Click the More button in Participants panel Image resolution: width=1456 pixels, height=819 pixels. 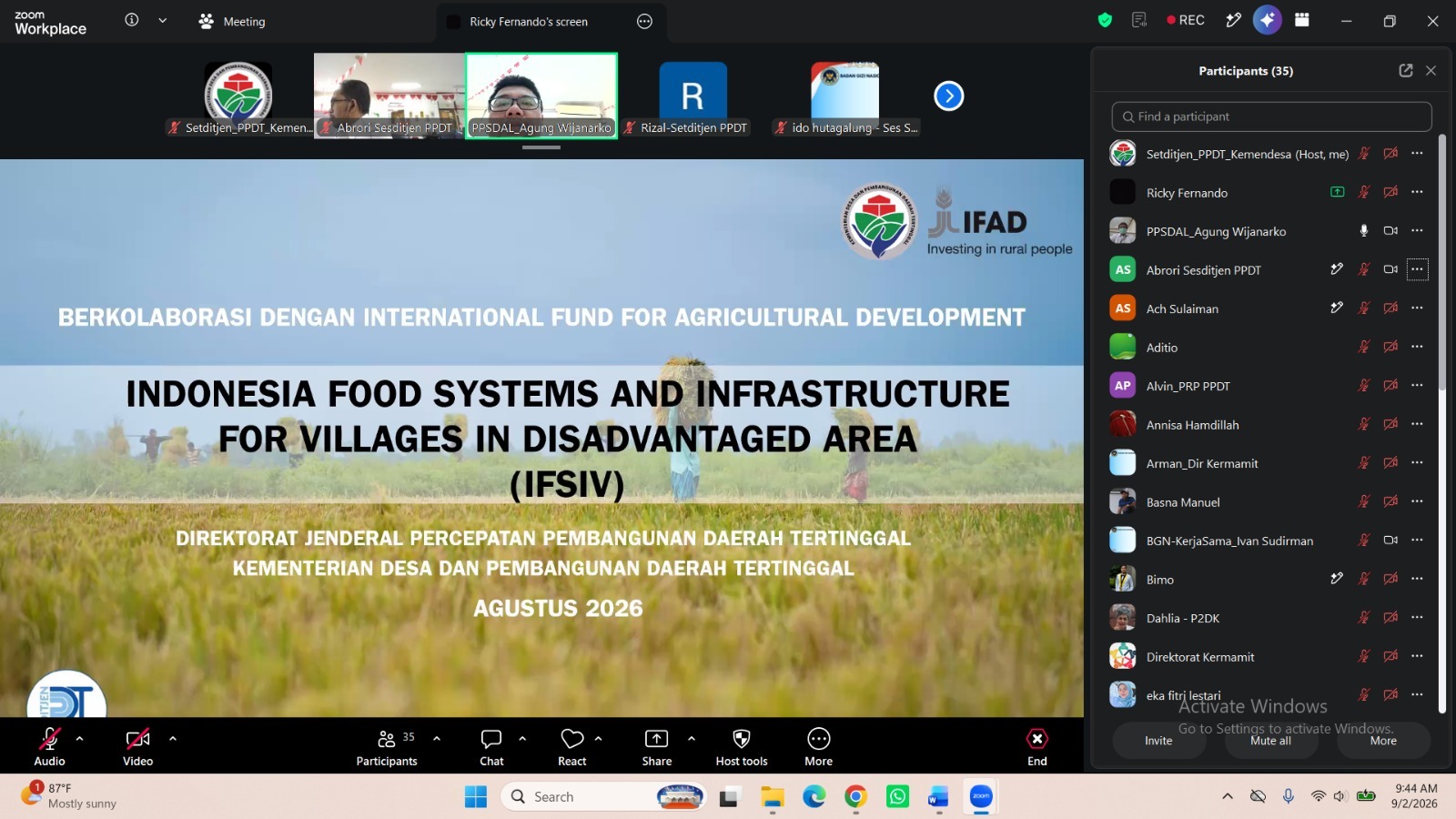click(x=1383, y=741)
